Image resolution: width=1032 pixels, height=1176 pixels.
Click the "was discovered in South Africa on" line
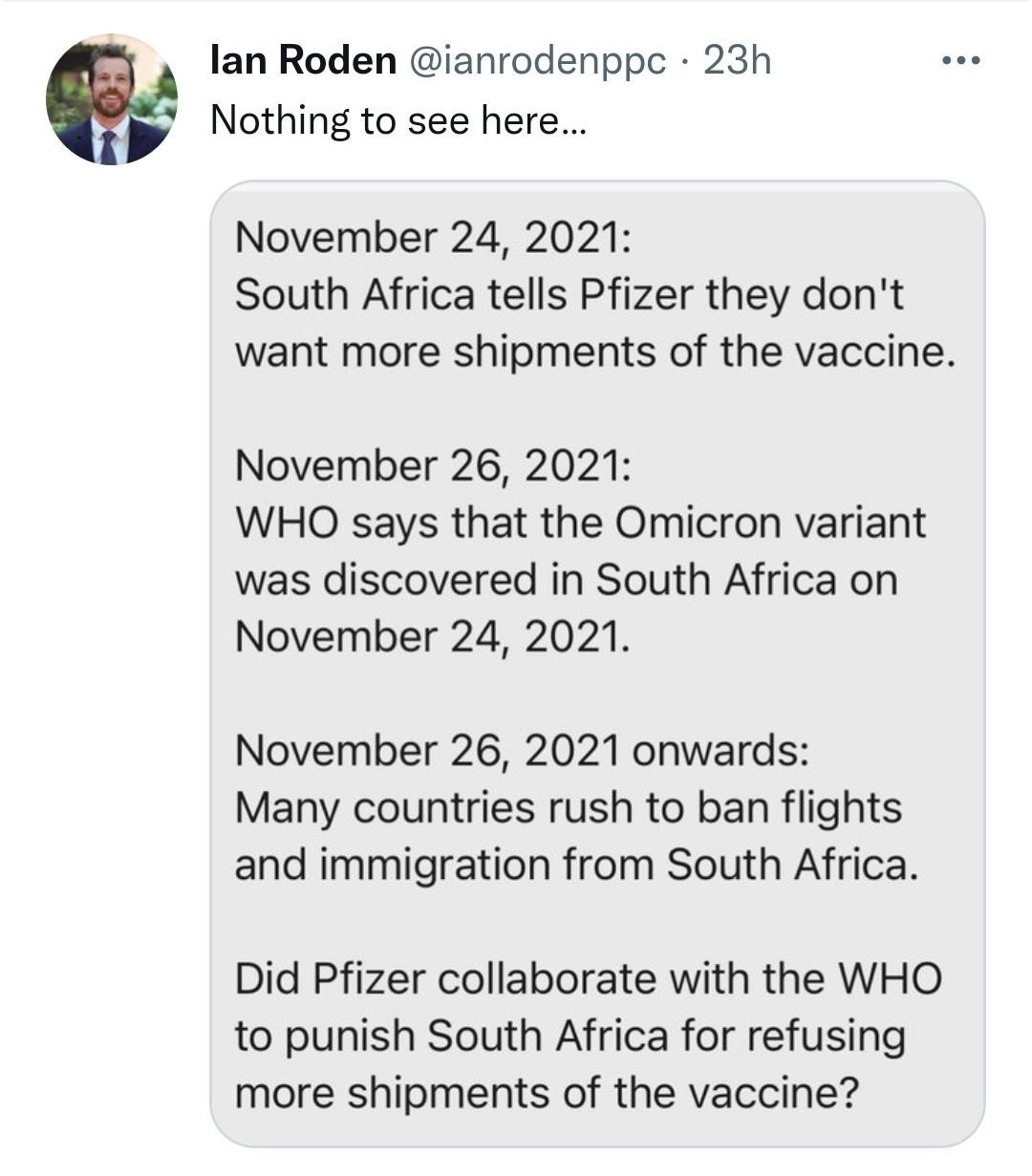(567, 579)
